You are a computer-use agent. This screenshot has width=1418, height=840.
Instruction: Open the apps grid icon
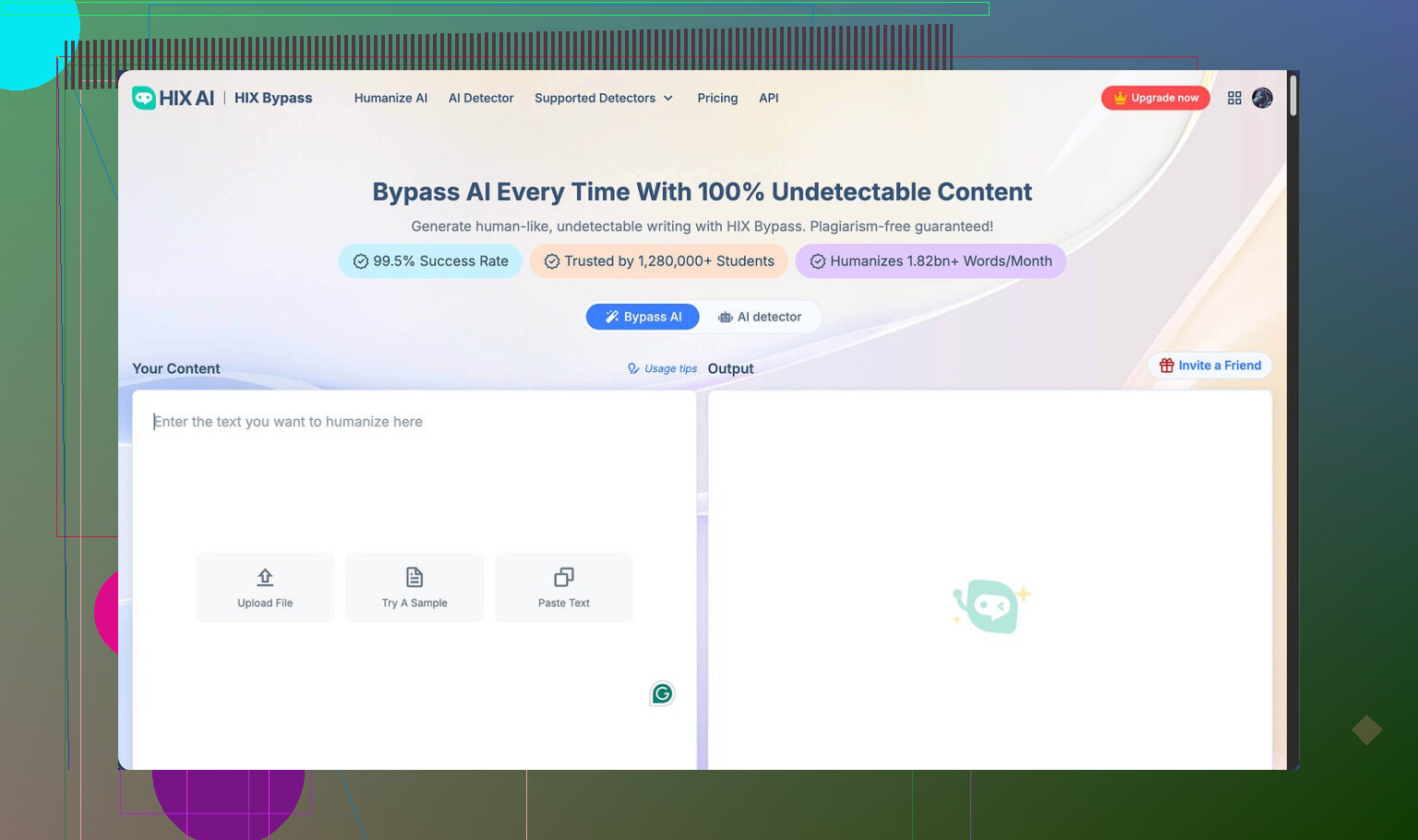pos(1234,98)
